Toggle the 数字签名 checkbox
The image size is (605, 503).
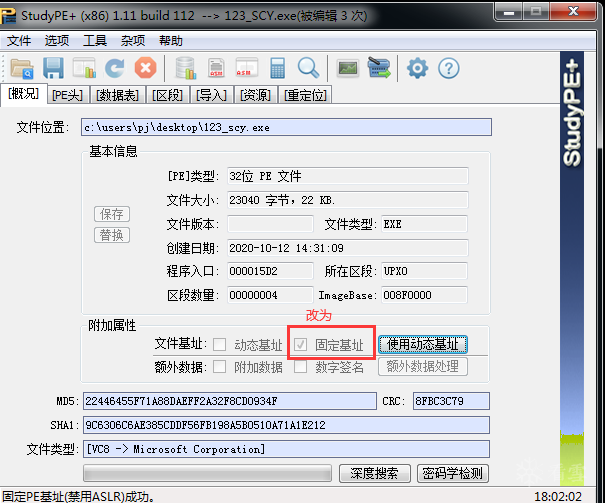(x=301, y=366)
